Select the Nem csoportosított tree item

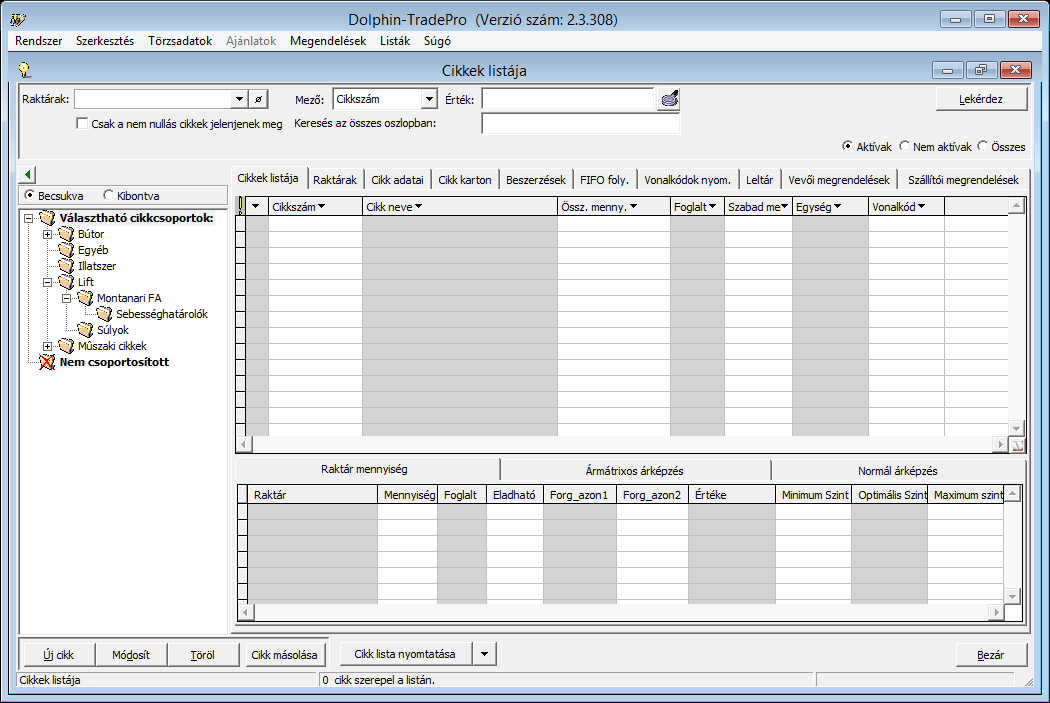pyautogui.click(x=115, y=362)
